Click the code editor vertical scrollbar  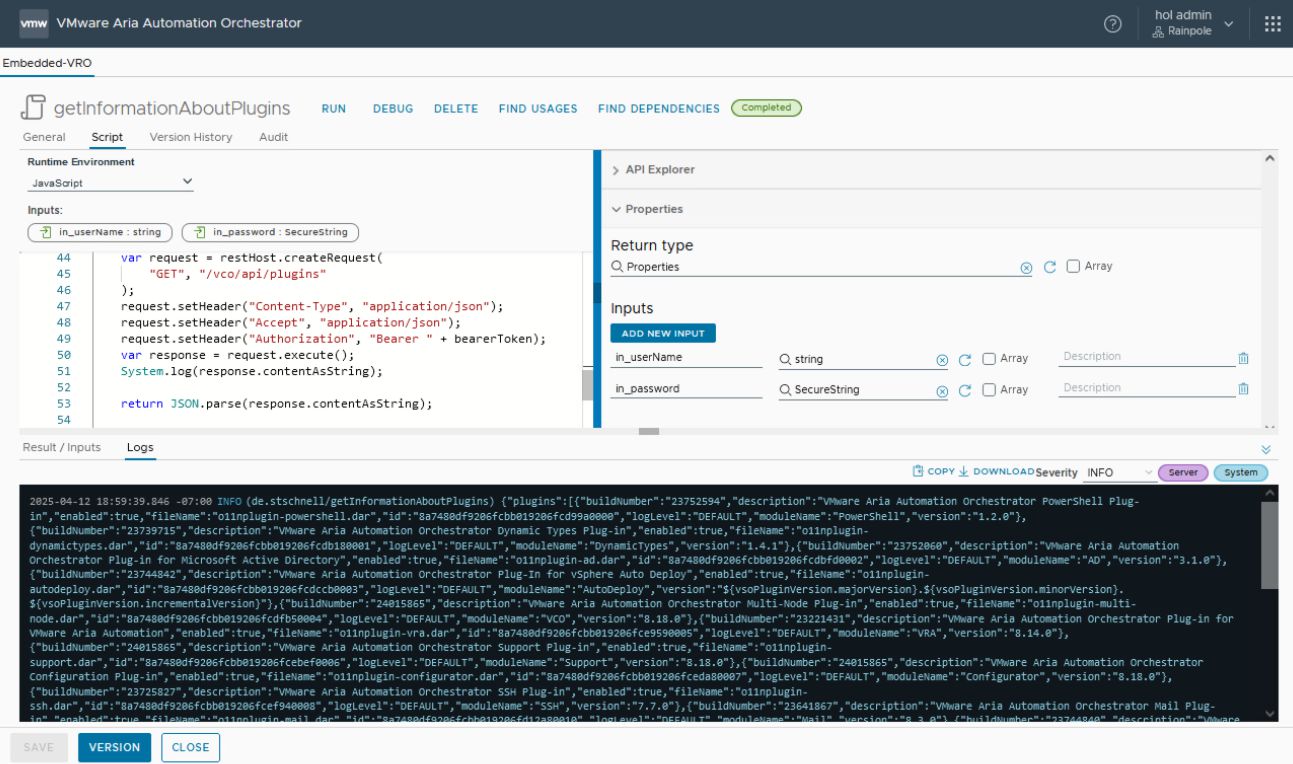coord(587,384)
